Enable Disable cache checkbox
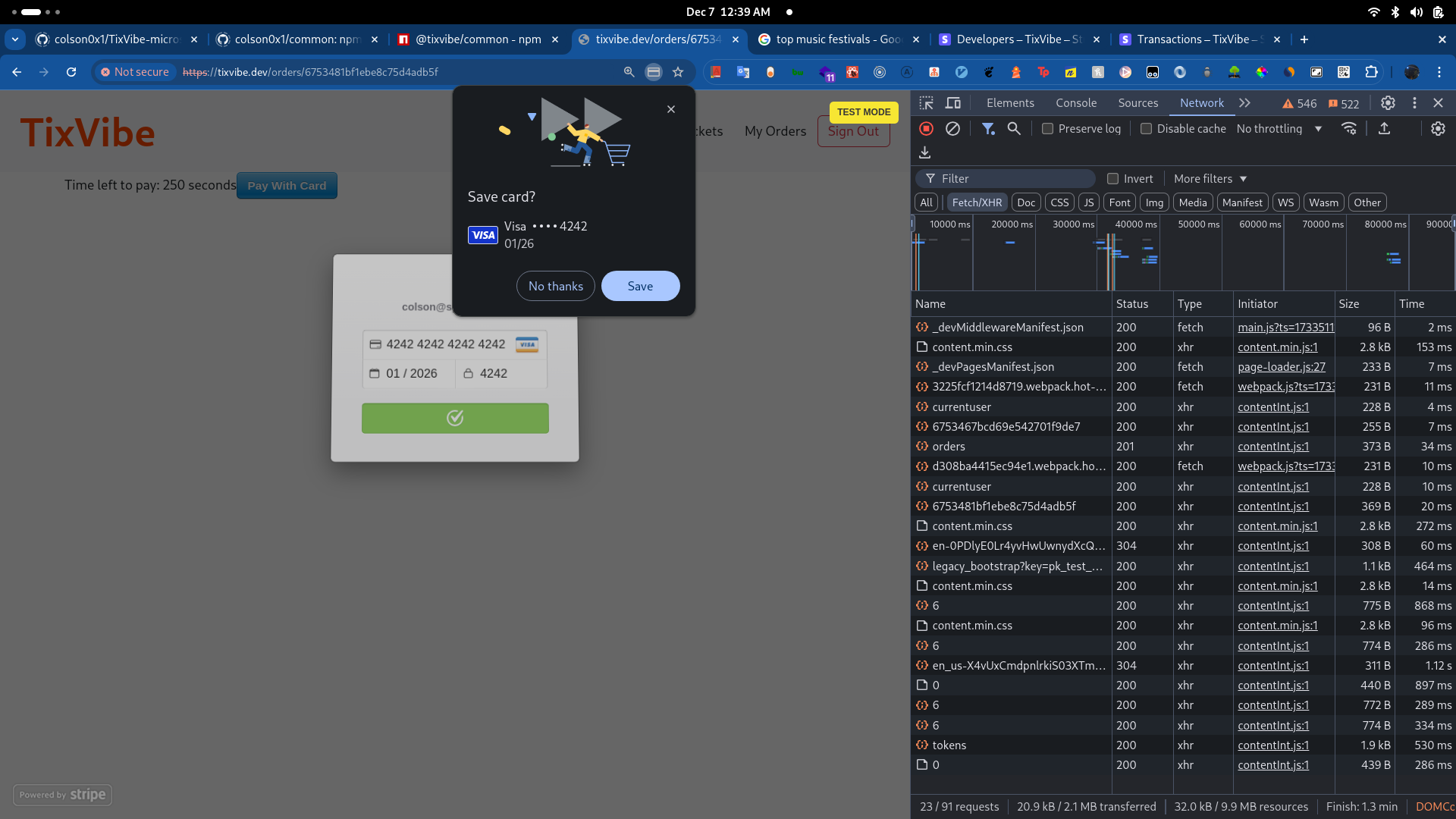 point(1146,129)
